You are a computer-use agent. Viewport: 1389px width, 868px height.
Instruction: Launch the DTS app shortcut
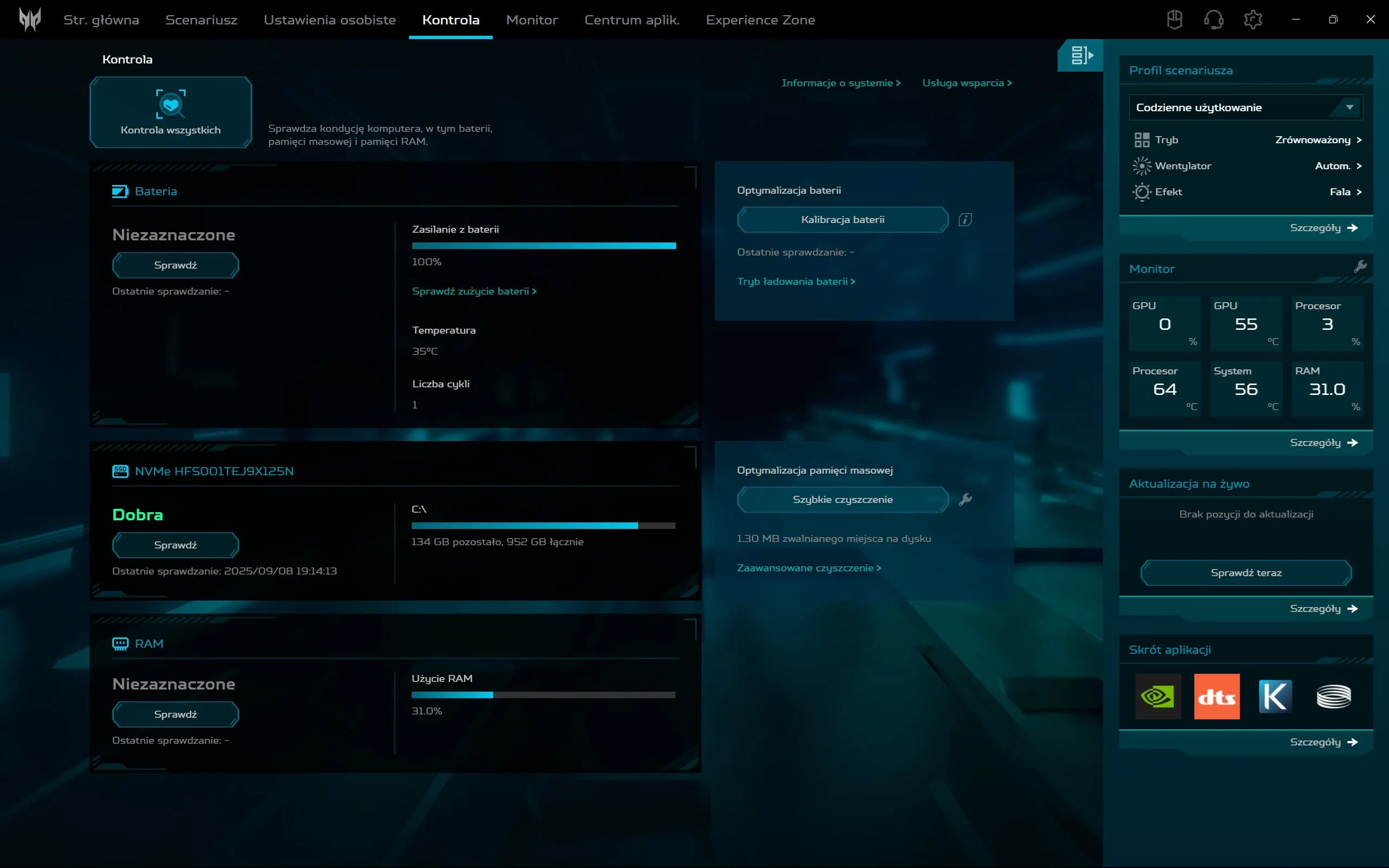pyautogui.click(x=1216, y=697)
